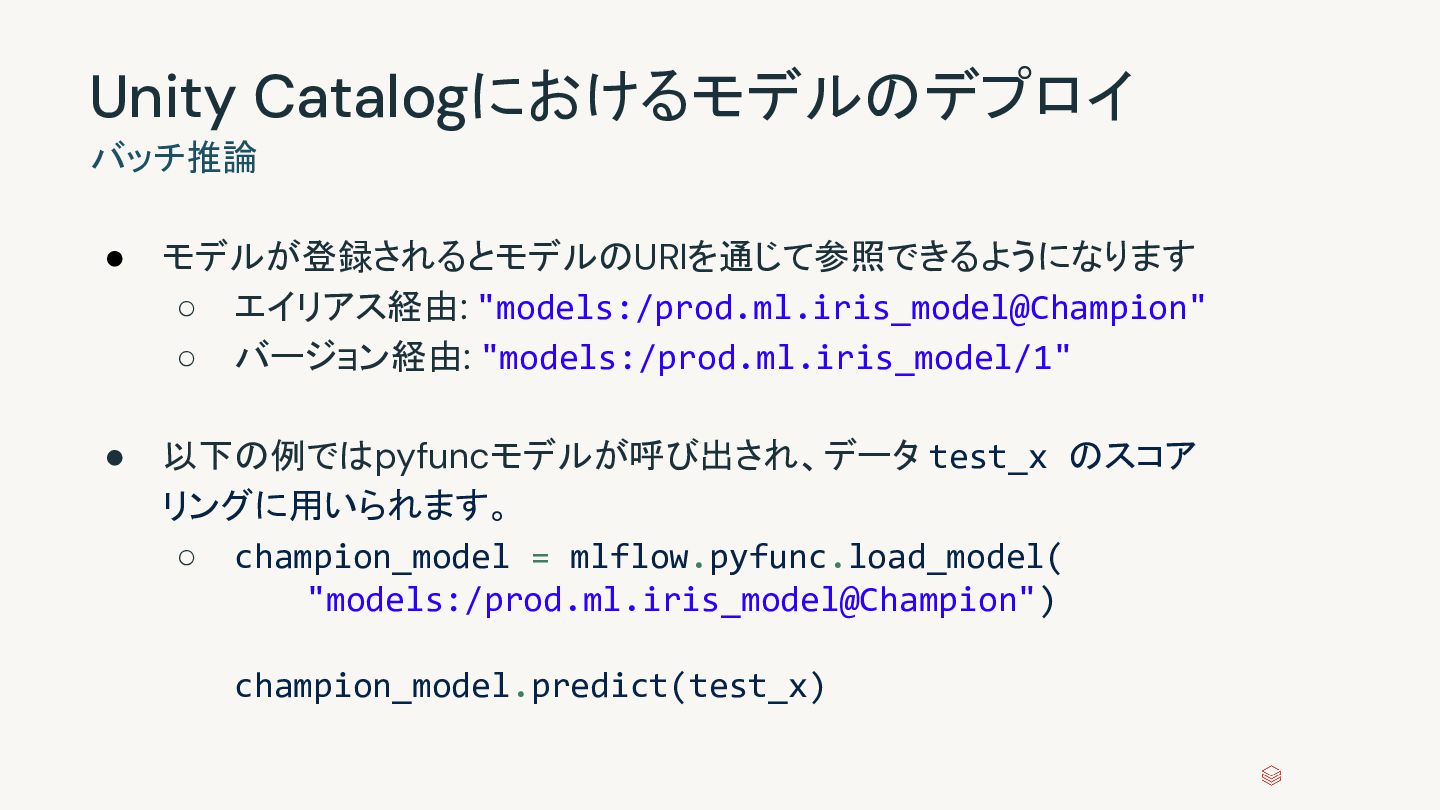Click the line リングに用いられます。
The width and height of the screenshot is (1440, 810).
[x=336, y=506]
